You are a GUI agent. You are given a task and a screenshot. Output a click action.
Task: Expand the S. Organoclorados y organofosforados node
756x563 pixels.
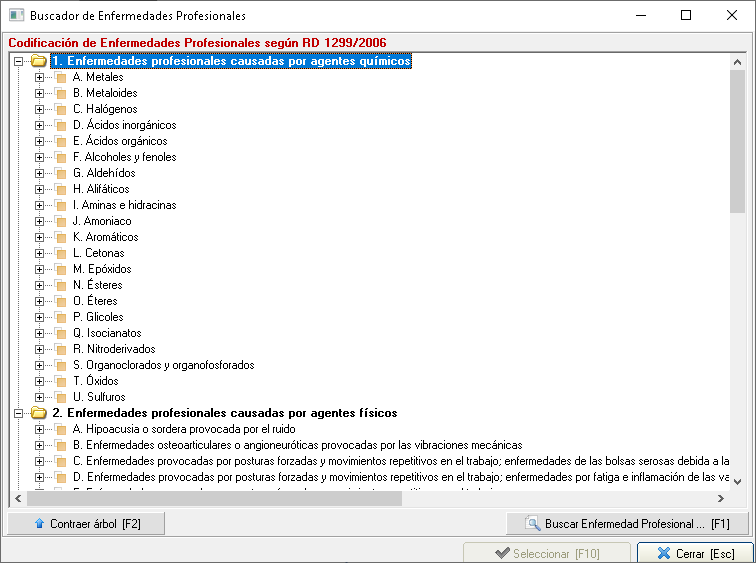click(40, 365)
